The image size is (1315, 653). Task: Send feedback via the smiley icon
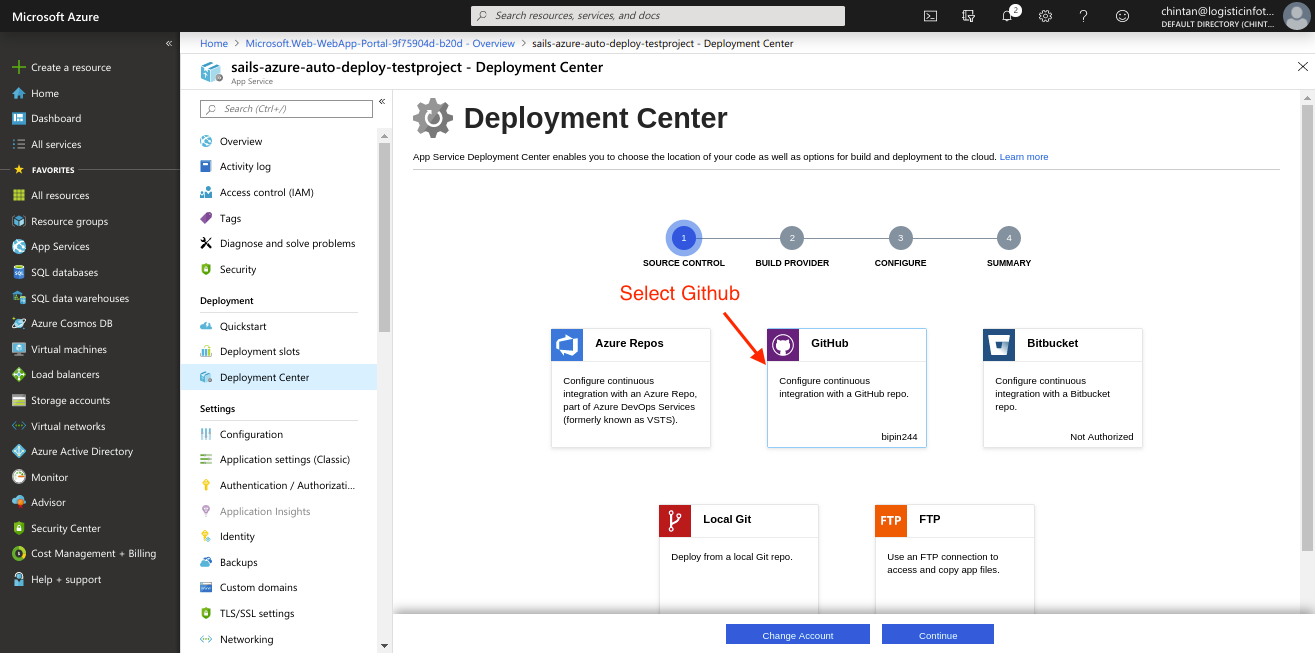click(1122, 15)
